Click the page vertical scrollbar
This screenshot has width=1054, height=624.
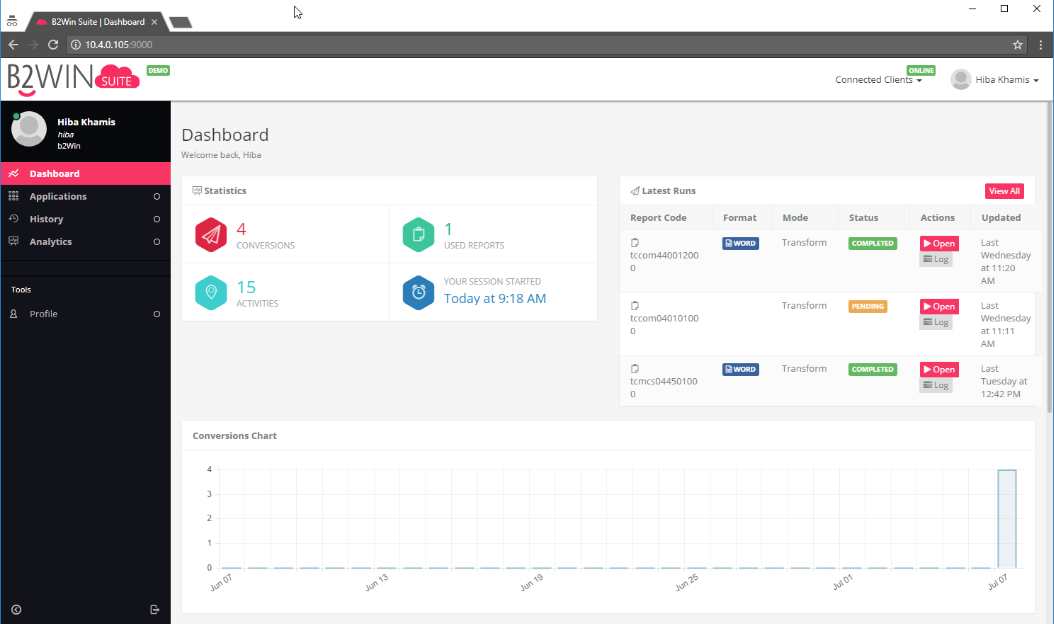(x=1049, y=256)
